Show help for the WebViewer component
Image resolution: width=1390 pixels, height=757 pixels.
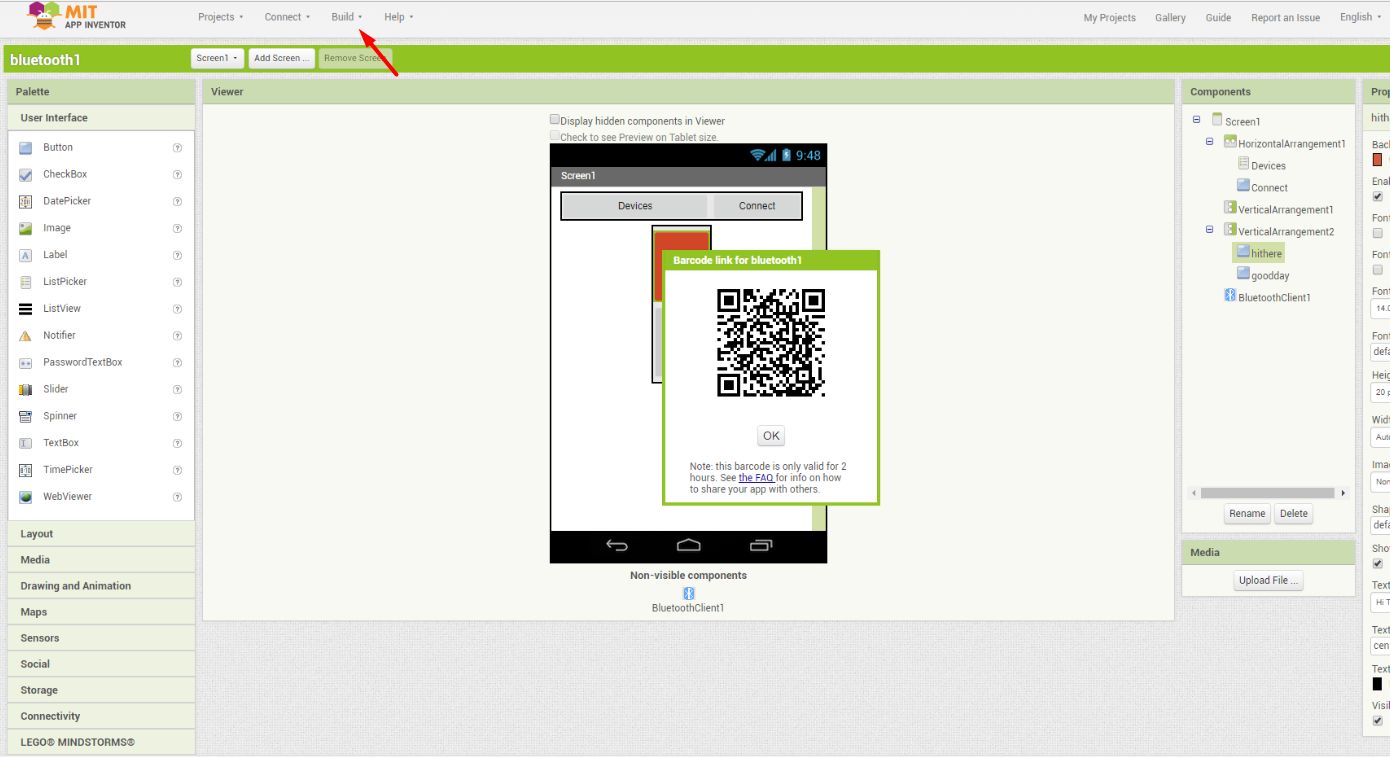coord(177,497)
